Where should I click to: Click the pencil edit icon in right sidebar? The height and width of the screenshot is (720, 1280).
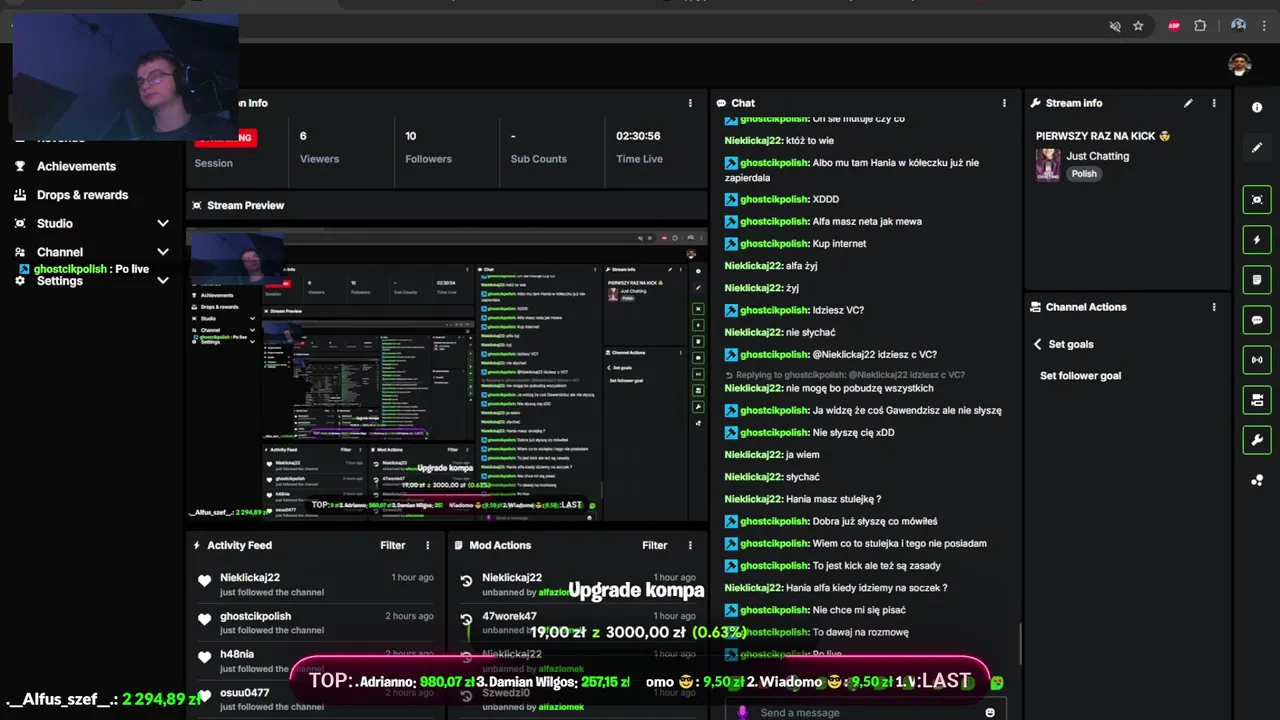[1257, 148]
